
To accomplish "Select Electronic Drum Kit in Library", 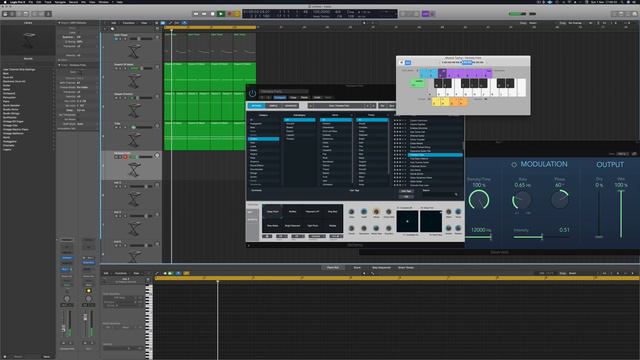I will click(x=14, y=81).
